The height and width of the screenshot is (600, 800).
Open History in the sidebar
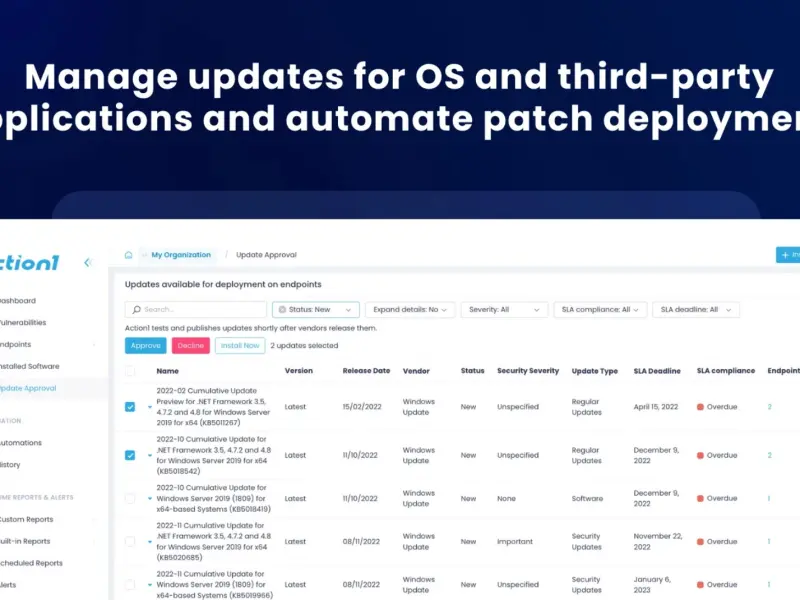click(10, 465)
